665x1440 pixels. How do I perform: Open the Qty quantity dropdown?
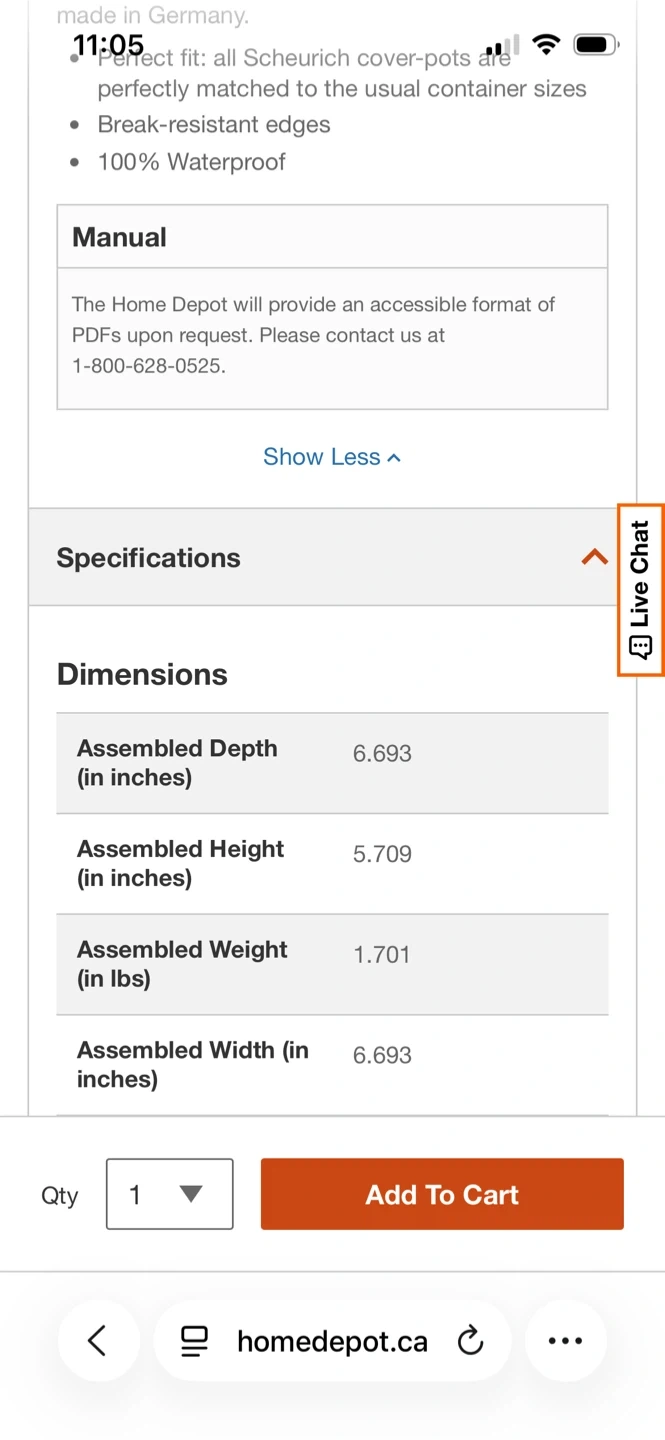[169, 1194]
